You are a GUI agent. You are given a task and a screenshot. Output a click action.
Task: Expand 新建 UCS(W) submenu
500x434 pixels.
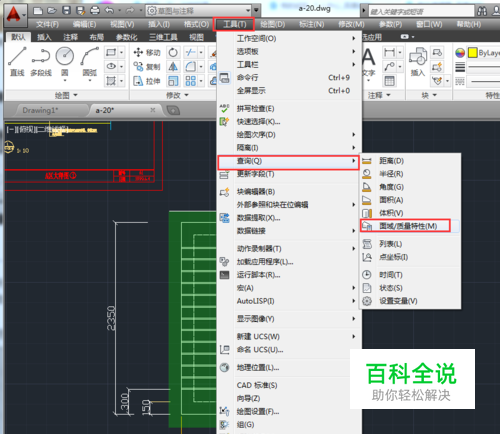click(x=289, y=337)
